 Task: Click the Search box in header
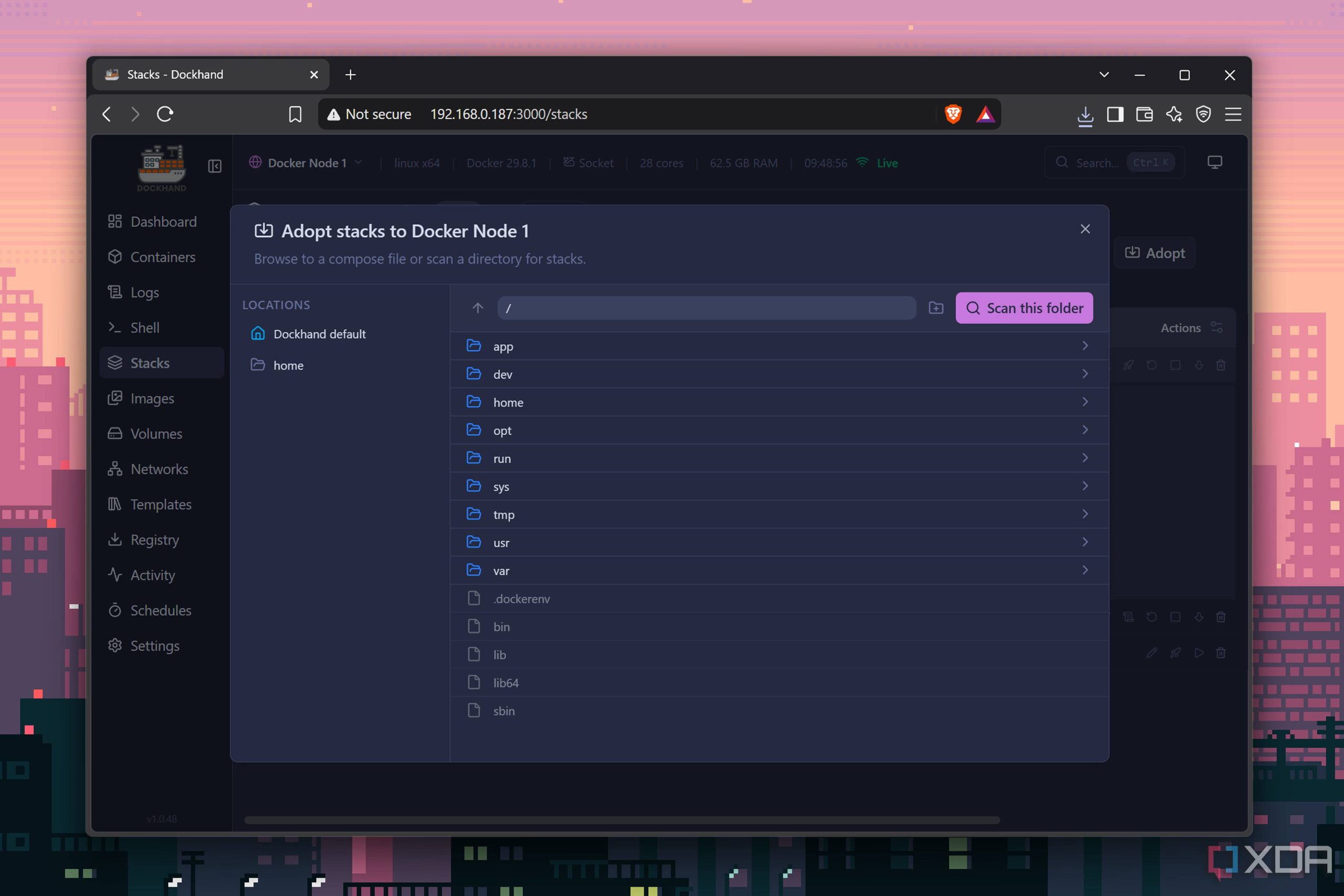[1114, 163]
